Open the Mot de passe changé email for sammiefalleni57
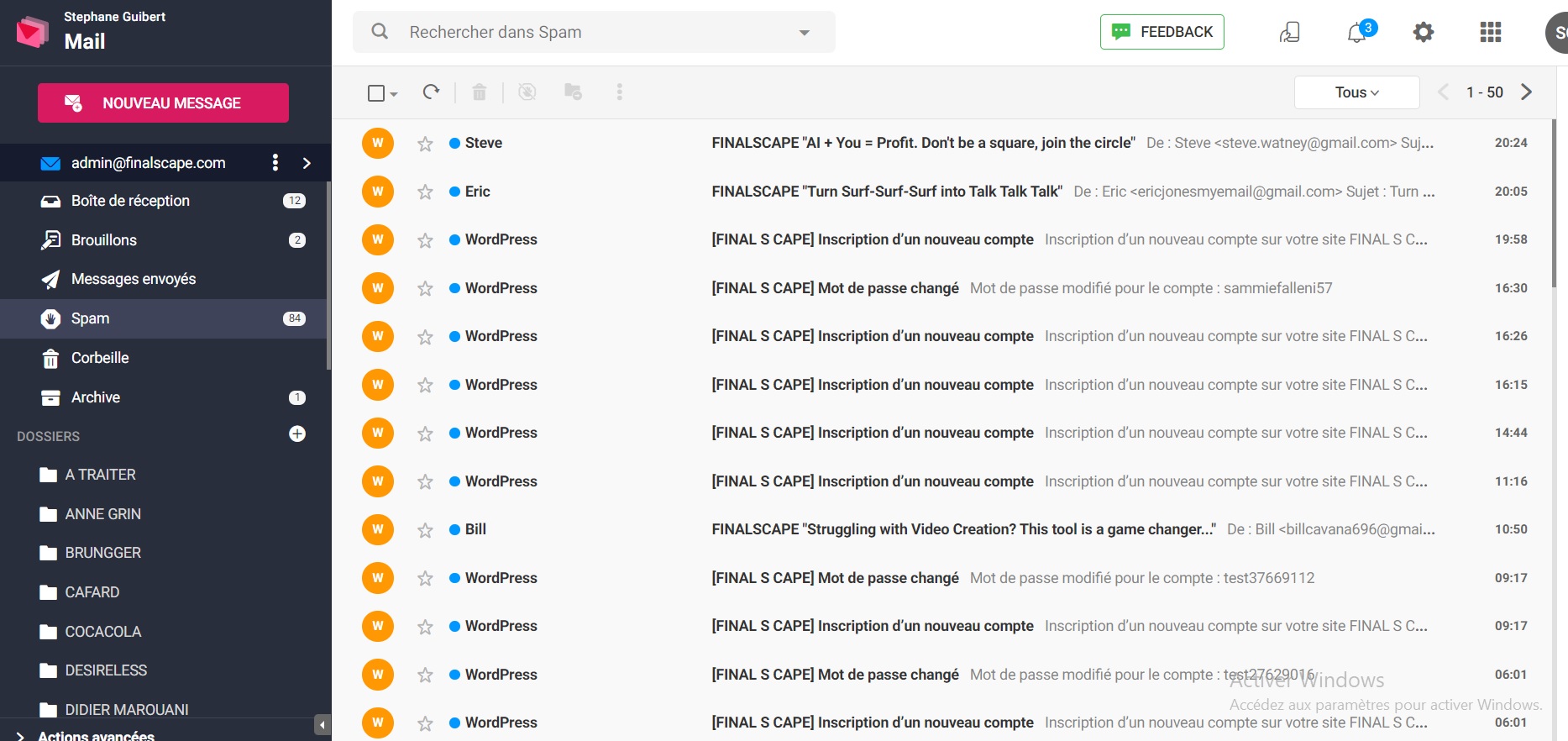 coord(941,288)
